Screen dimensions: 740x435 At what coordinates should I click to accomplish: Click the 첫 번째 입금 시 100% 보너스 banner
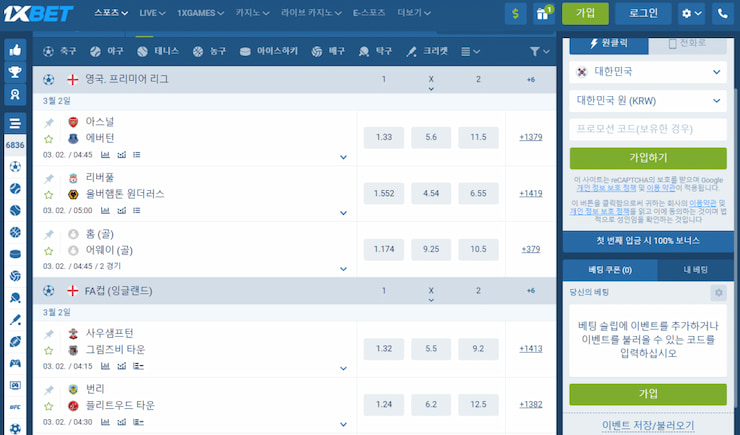click(x=648, y=241)
